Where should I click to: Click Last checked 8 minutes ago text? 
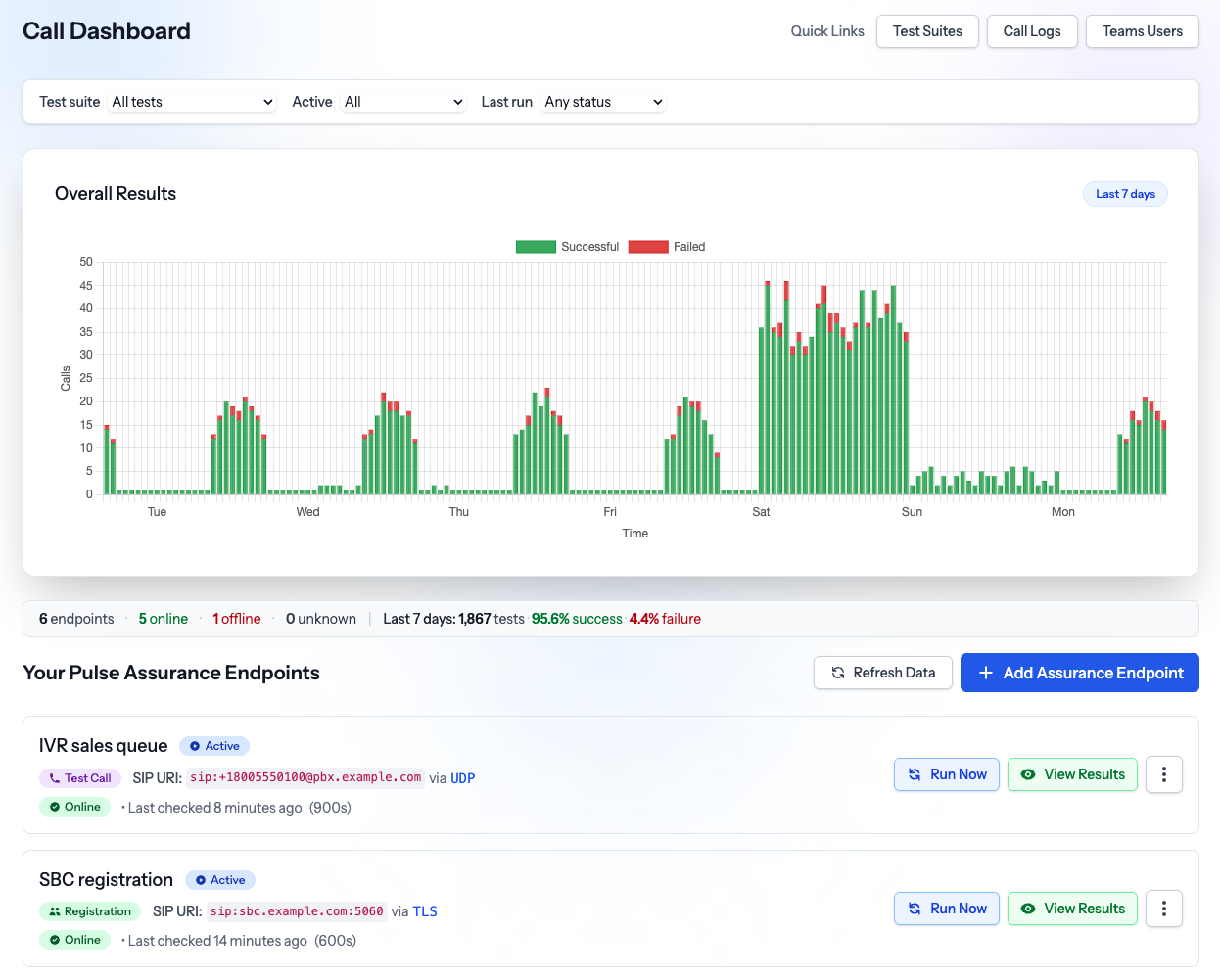pos(215,808)
